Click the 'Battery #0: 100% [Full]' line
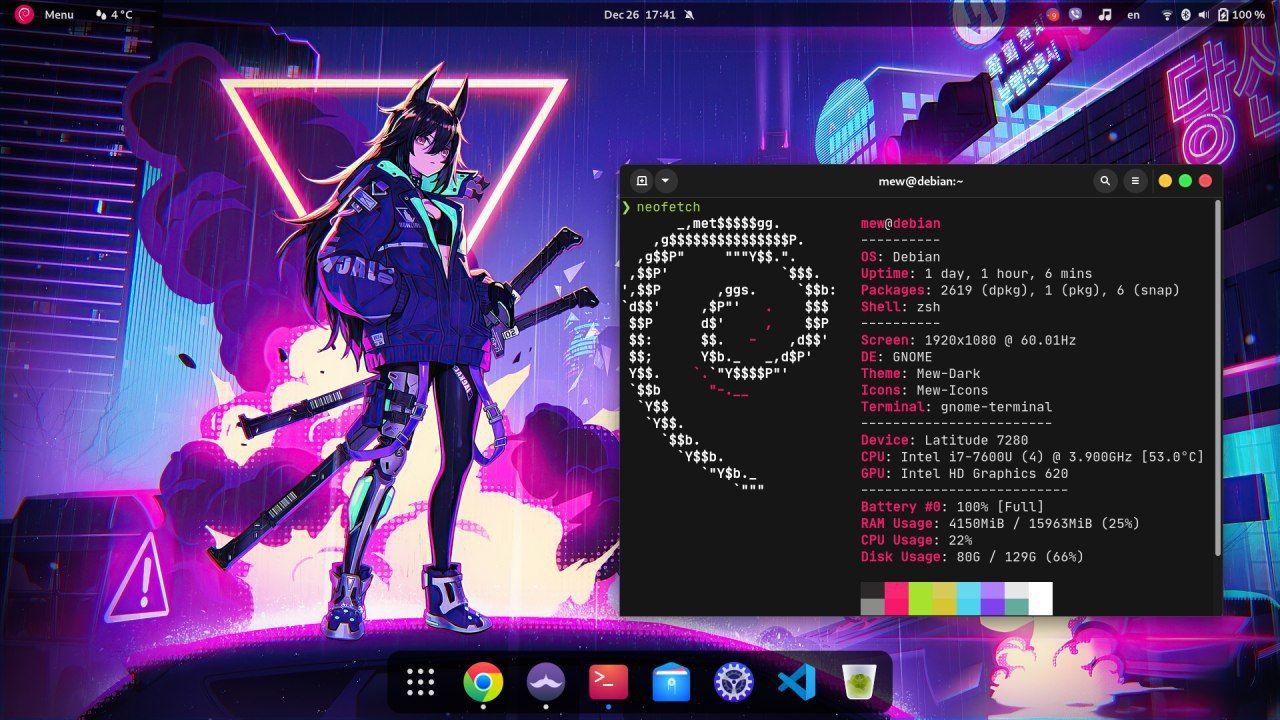Image resolution: width=1280 pixels, height=720 pixels. click(x=952, y=507)
